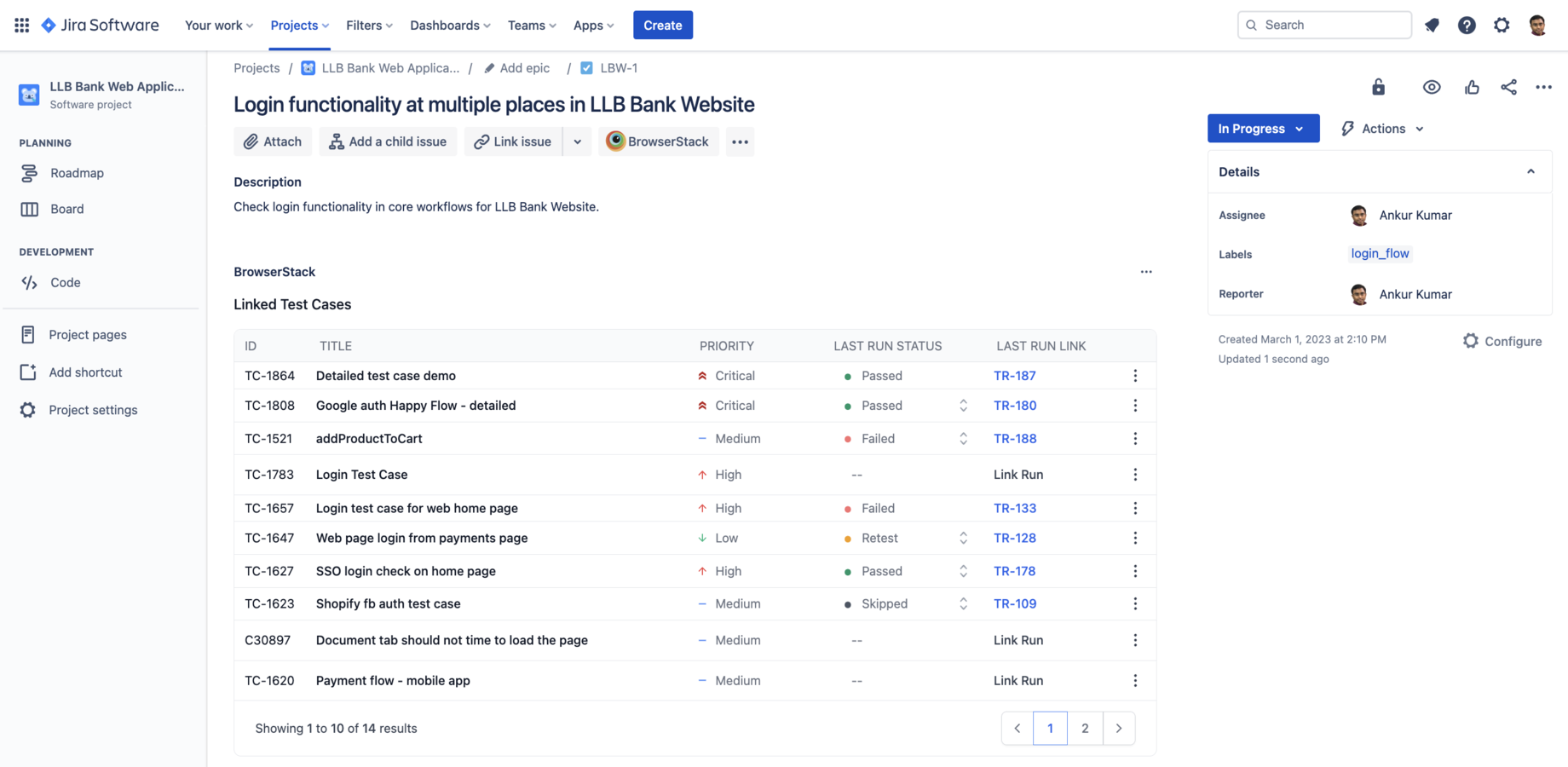
Task: Open Filters menu
Action: (369, 25)
